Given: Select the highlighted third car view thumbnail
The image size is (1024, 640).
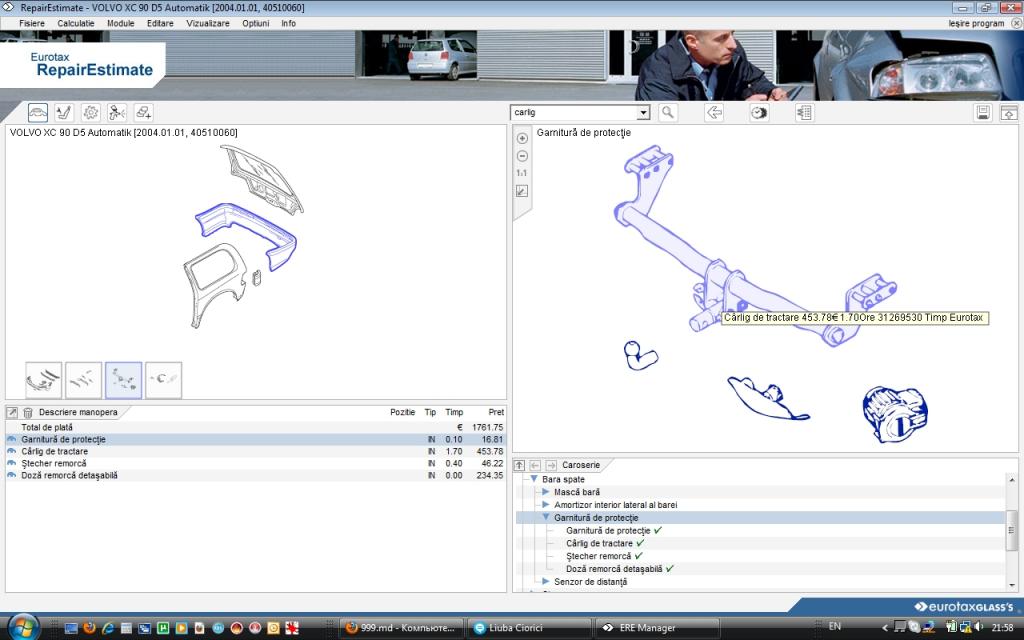Looking at the screenshot, I should click(x=123, y=380).
